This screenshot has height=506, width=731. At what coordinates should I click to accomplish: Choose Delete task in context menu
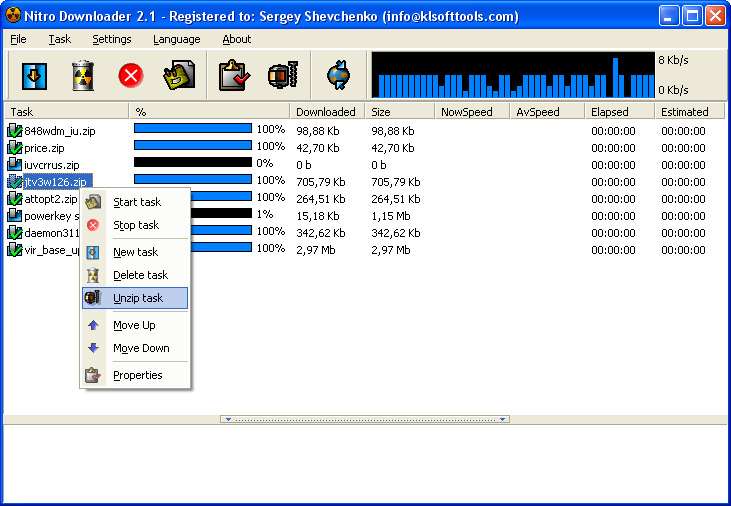135,275
